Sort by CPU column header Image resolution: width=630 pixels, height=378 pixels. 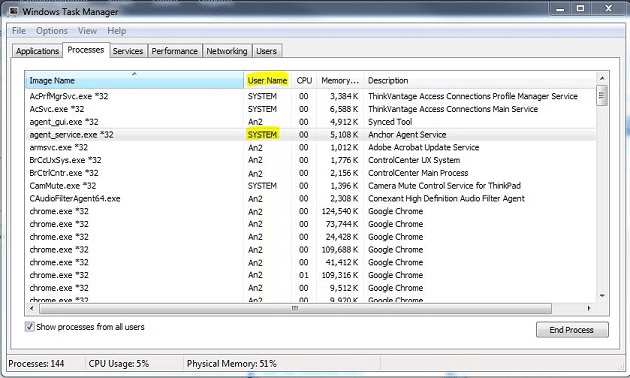click(304, 80)
